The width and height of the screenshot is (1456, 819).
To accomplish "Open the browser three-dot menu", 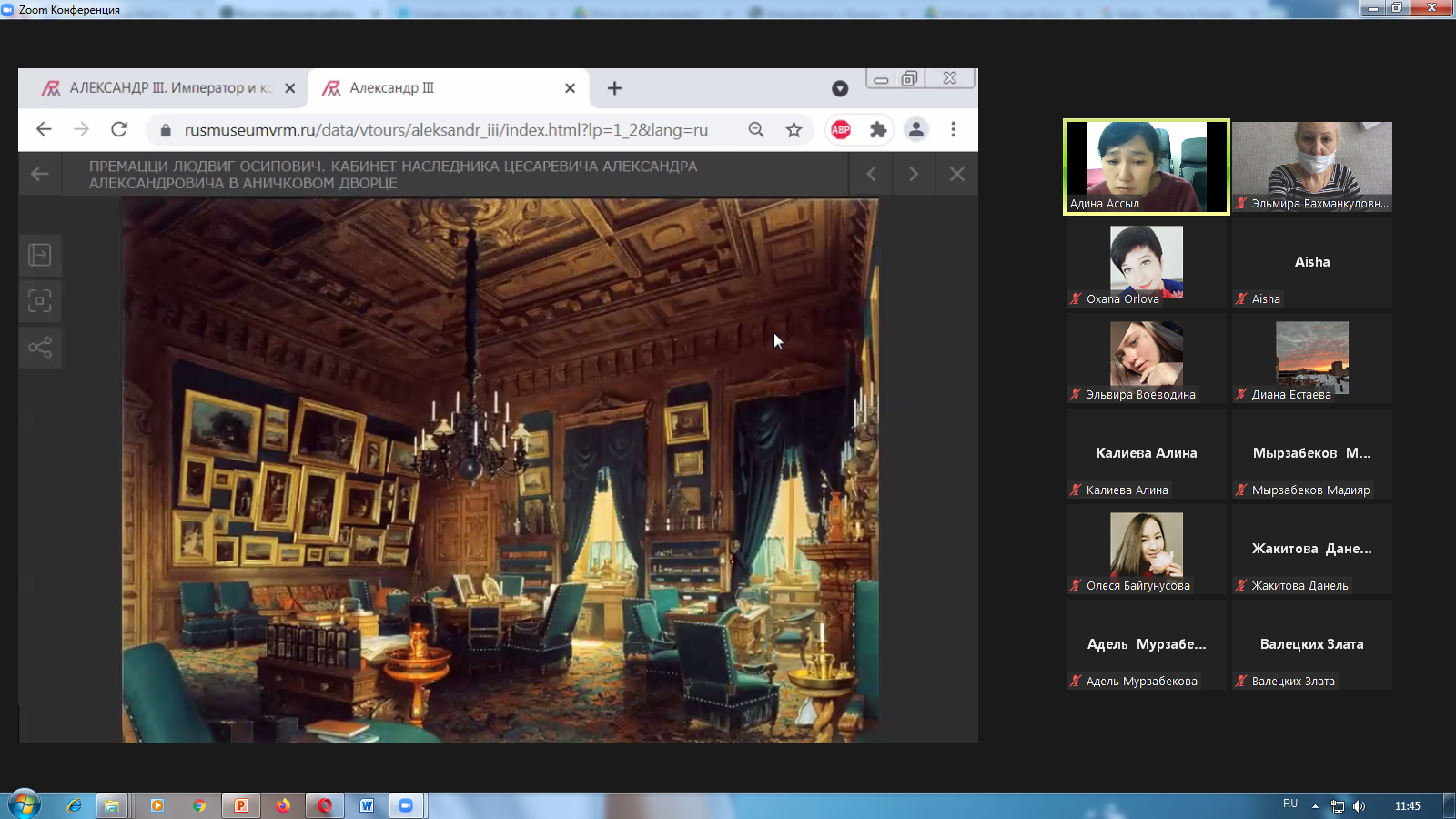I will [x=954, y=129].
